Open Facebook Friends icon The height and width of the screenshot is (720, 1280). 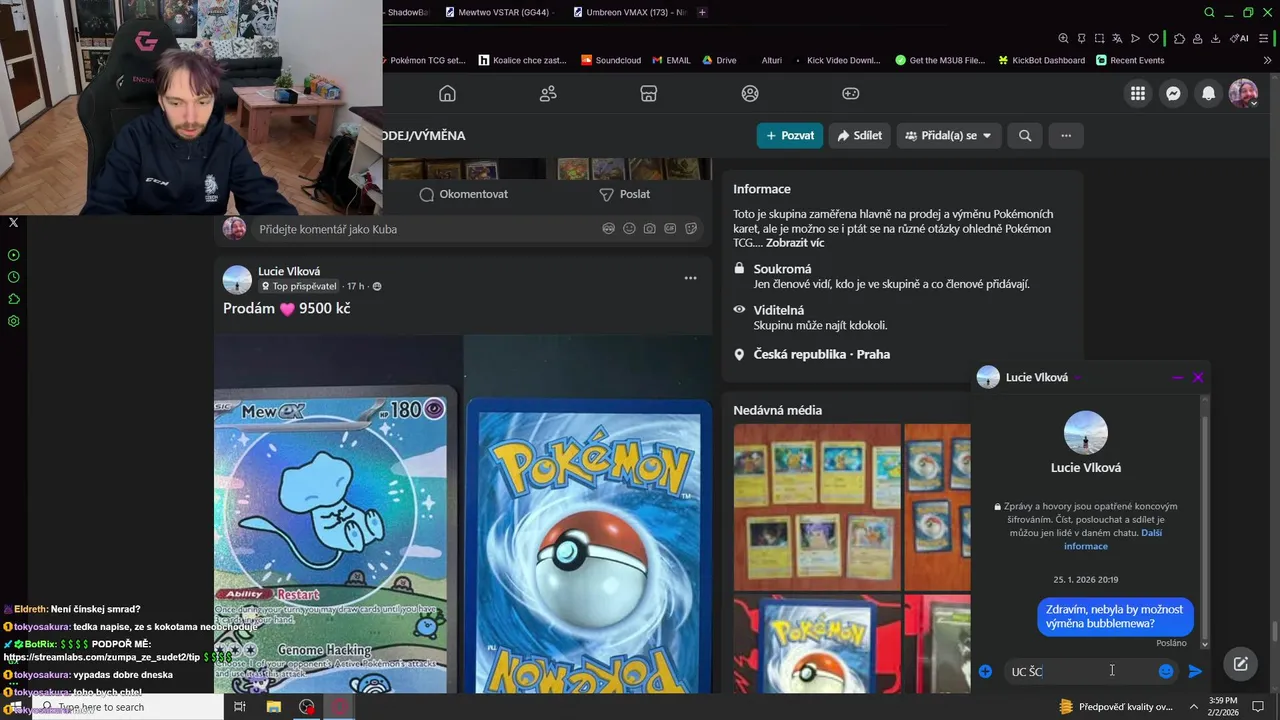click(548, 93)
